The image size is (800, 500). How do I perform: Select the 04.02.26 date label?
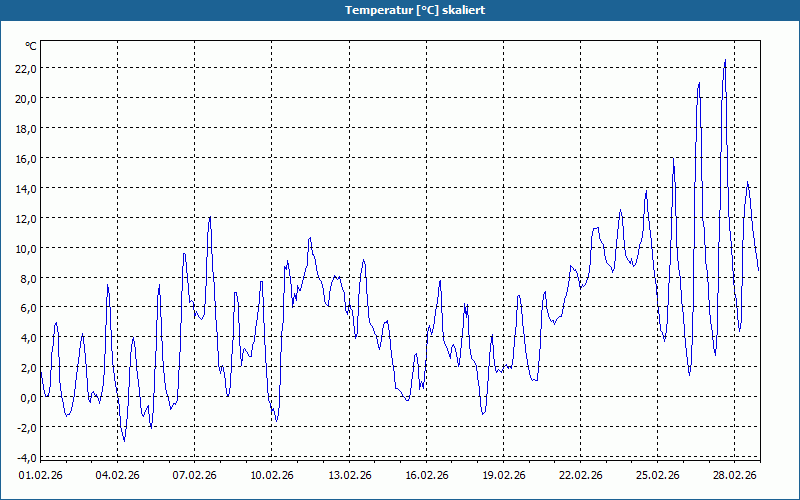pos(117,476)
